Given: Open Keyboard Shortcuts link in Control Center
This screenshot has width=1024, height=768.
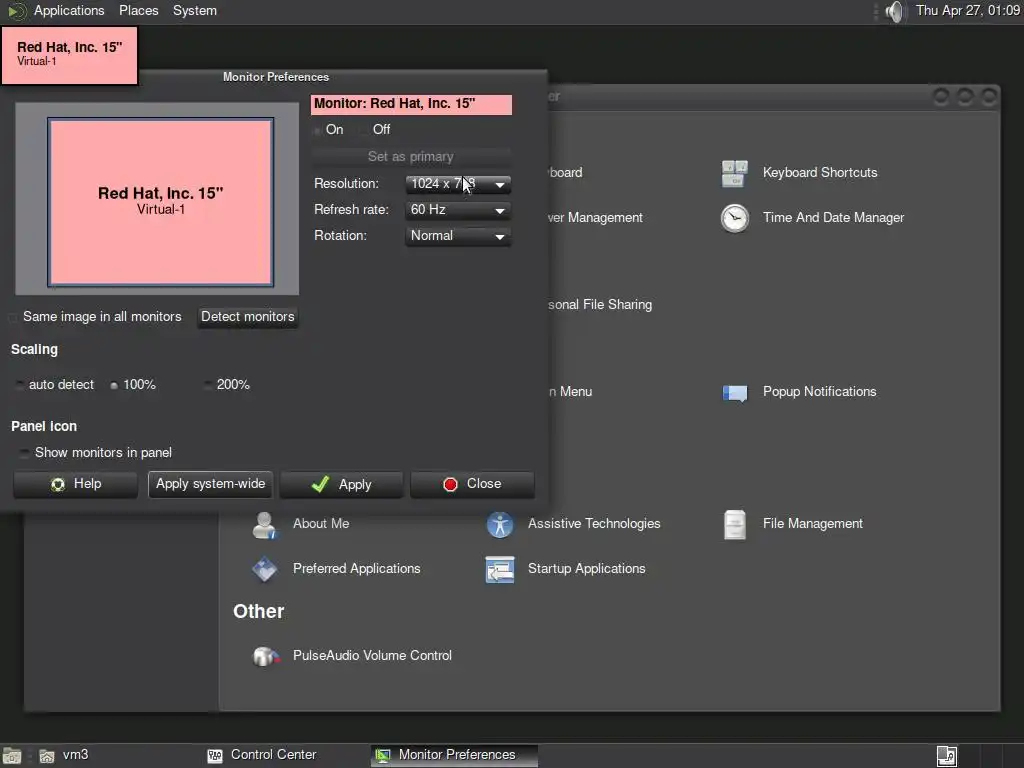Looking at the screenshot, I should [x=820, y=173].
